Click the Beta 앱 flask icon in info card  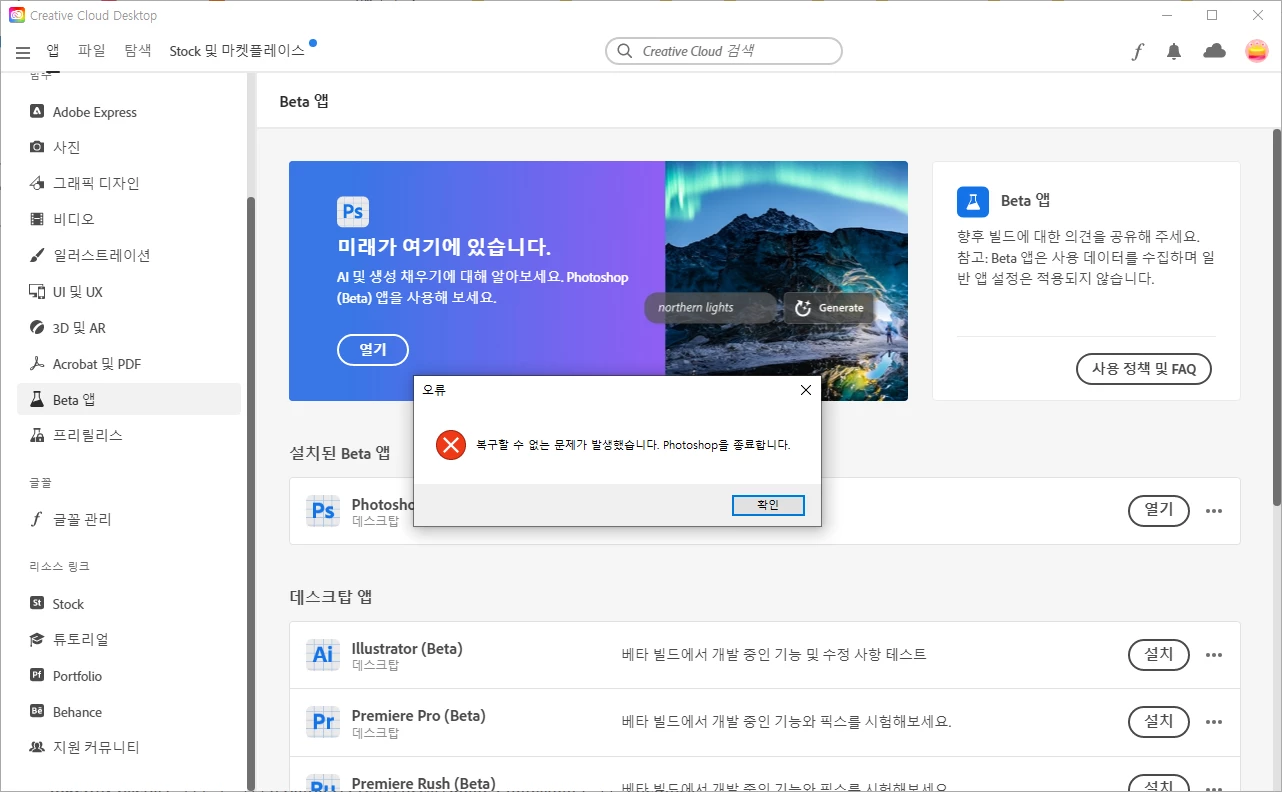coord(973,201)
